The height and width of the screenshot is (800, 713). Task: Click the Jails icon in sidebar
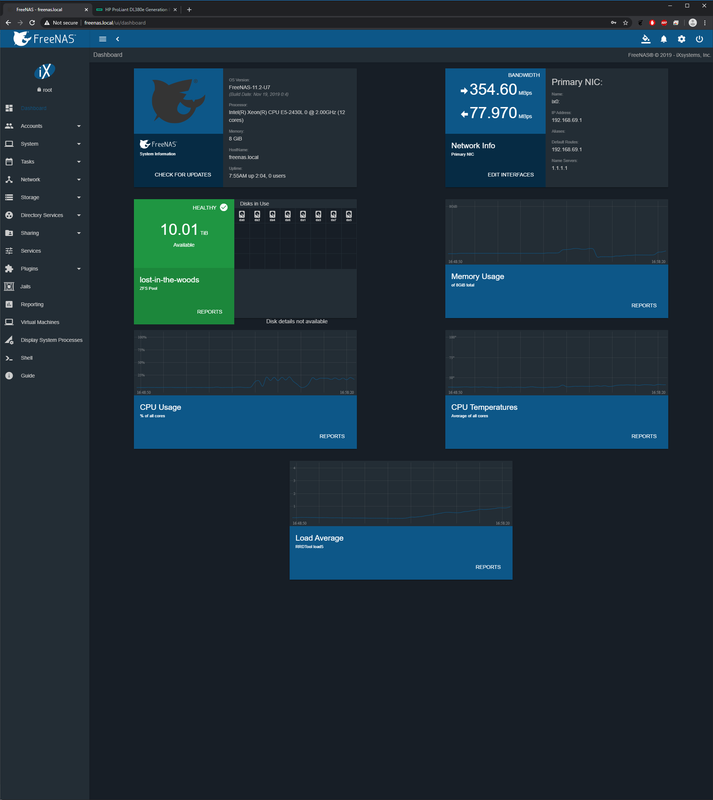[x=9, y=287]
